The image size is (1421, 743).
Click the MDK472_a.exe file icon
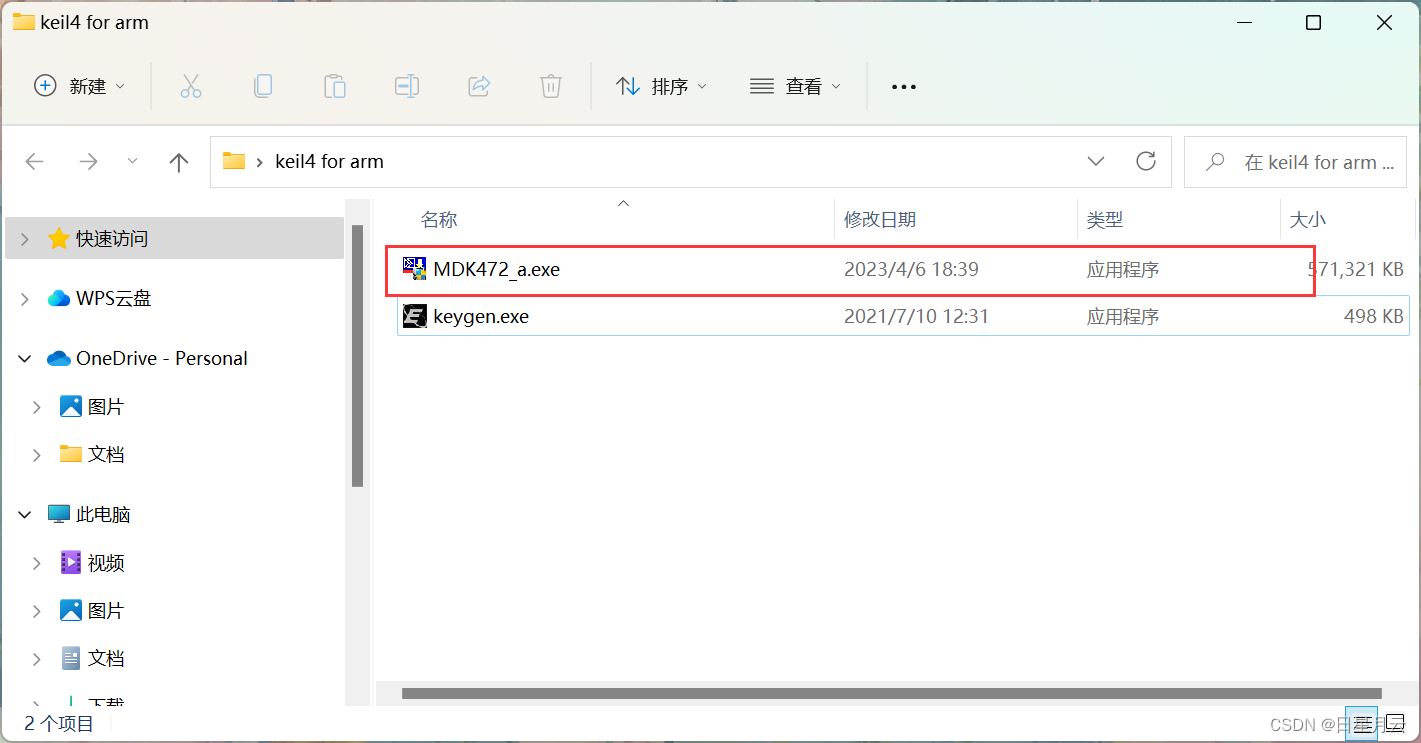(414, 269)
